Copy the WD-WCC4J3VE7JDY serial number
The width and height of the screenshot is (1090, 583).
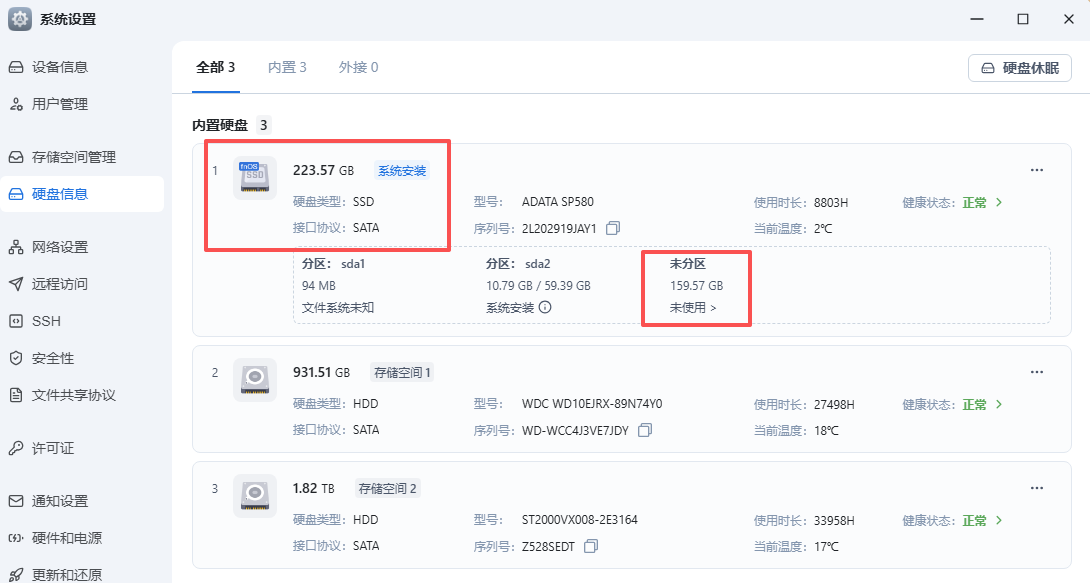(645, 430)
